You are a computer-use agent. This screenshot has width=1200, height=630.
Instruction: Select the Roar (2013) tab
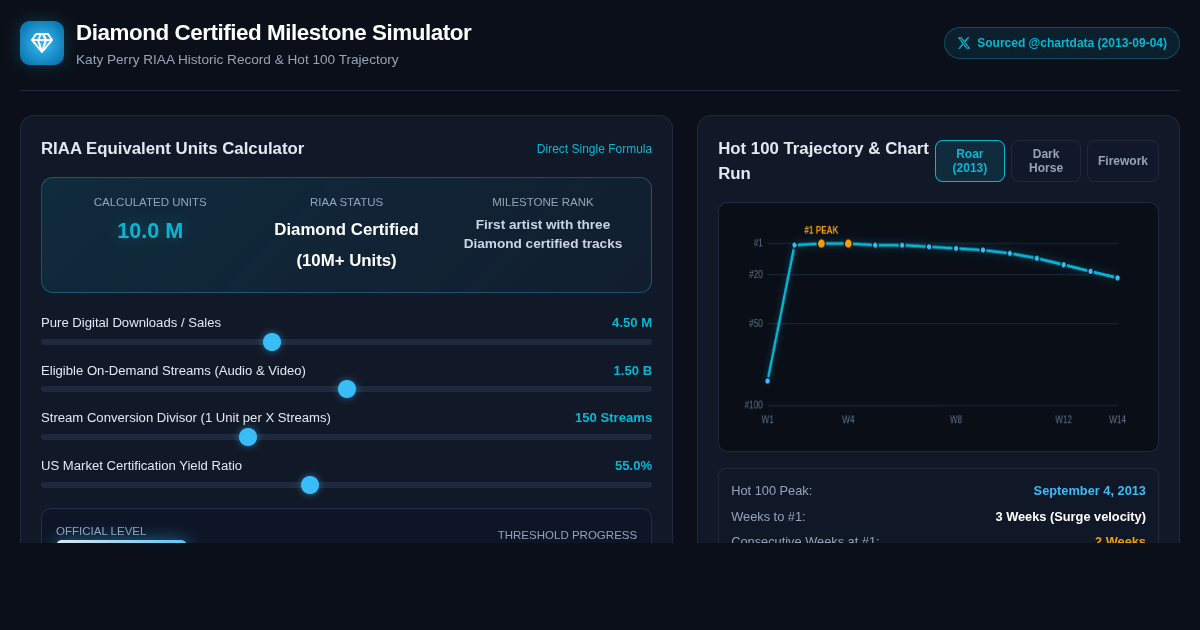[x=970, y=161]
